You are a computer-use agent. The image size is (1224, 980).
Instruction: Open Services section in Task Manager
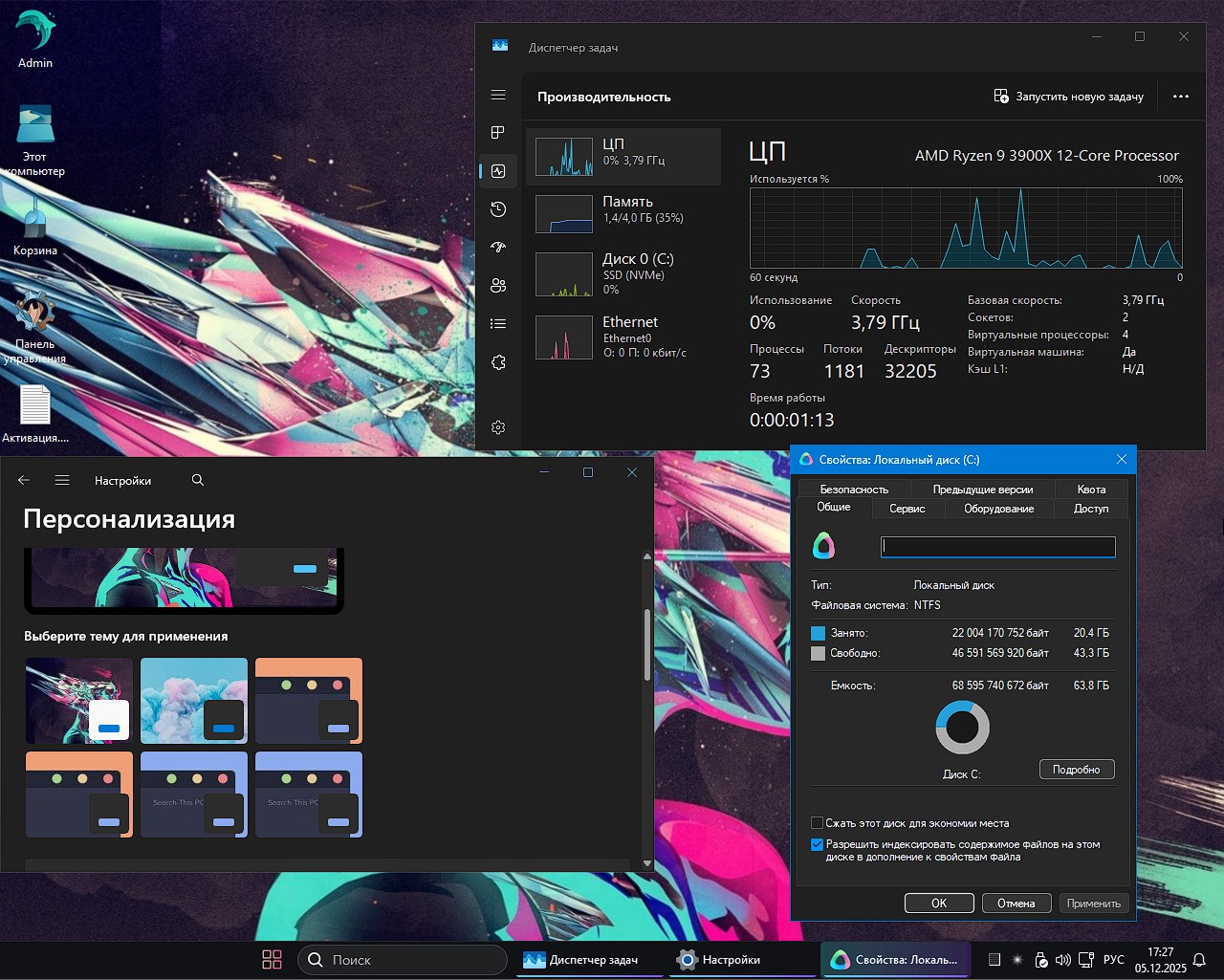[x=497, y=361]
